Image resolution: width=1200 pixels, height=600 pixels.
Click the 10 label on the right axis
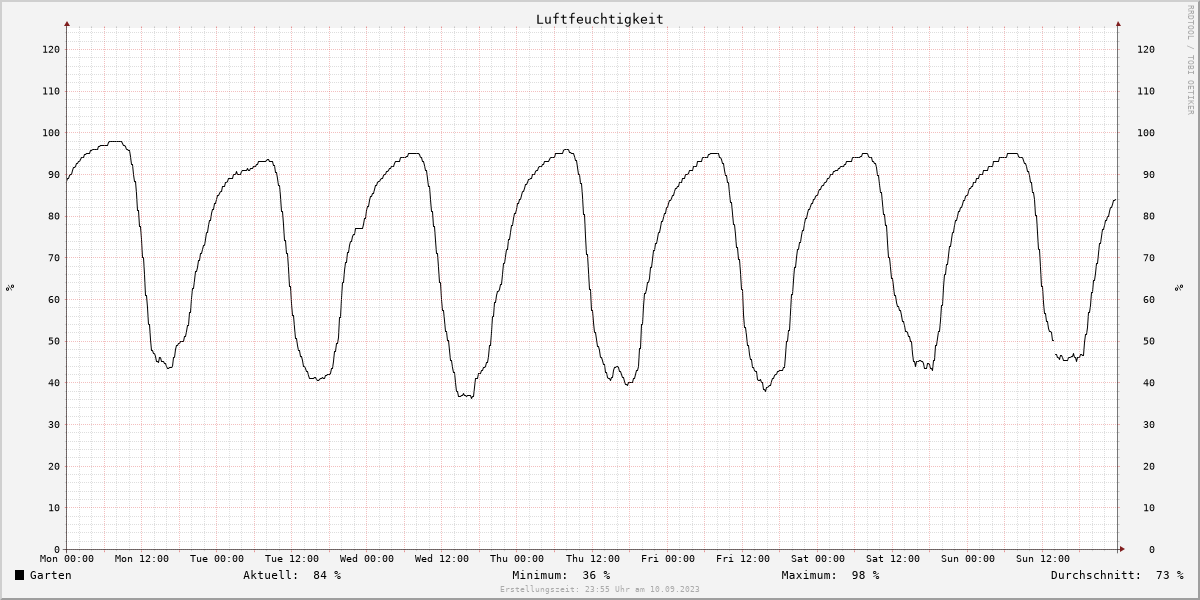[x=1150, y=508]
